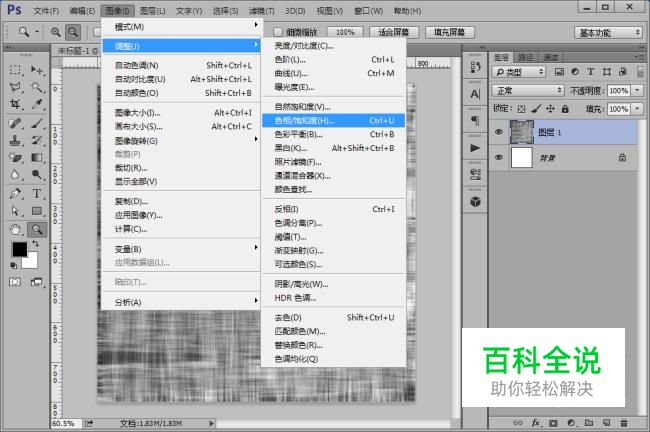
Task: Click Fill Screen button
Action: (449, 32)
